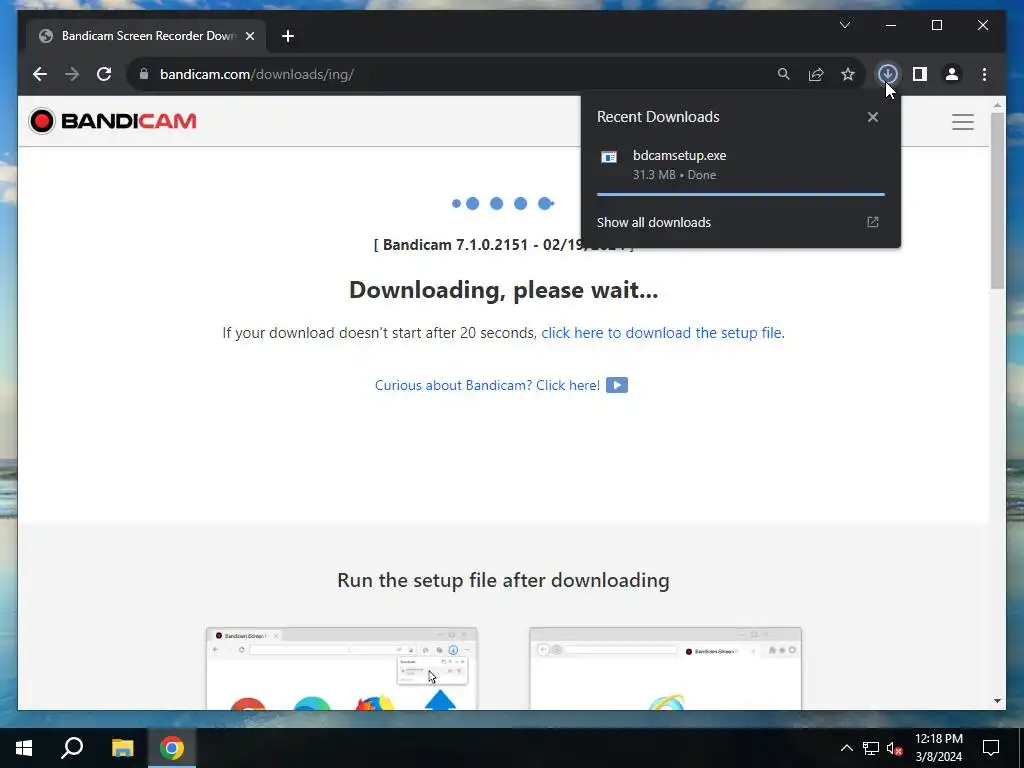
Task: Reload the Bandicam page
Action: click(104, 74)
